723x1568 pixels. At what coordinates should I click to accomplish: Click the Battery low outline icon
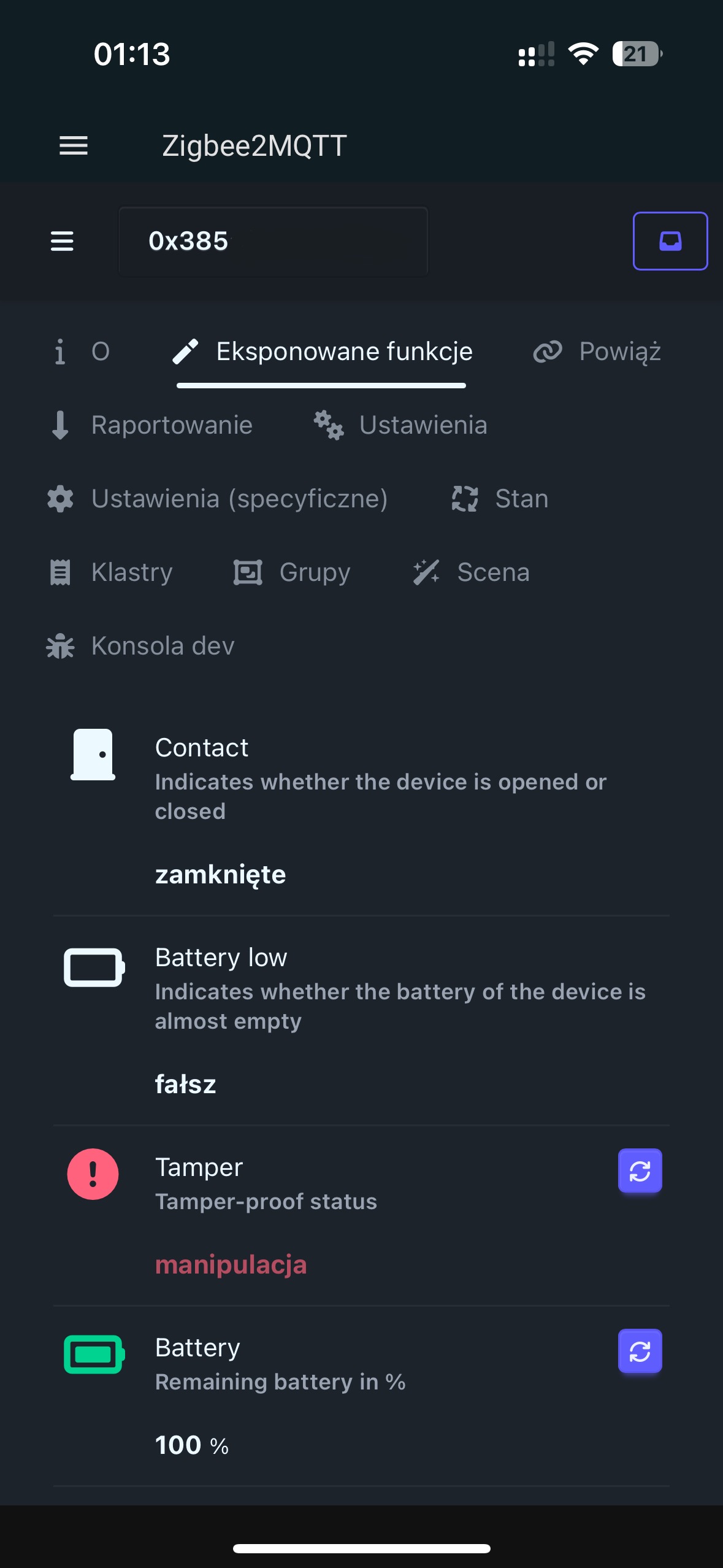tap(94, 967)
